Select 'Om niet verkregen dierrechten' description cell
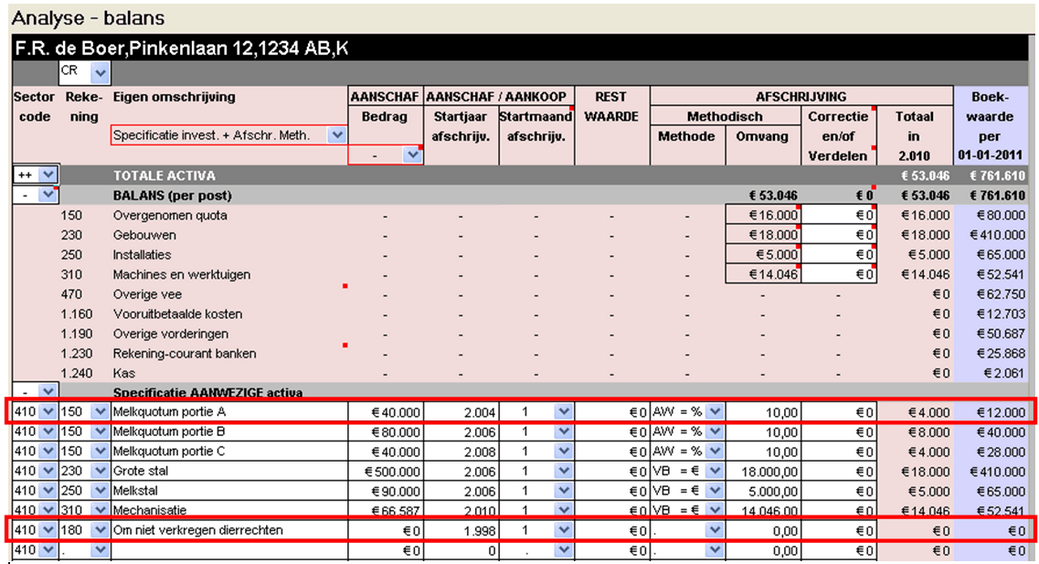 [x=228, y=530]
